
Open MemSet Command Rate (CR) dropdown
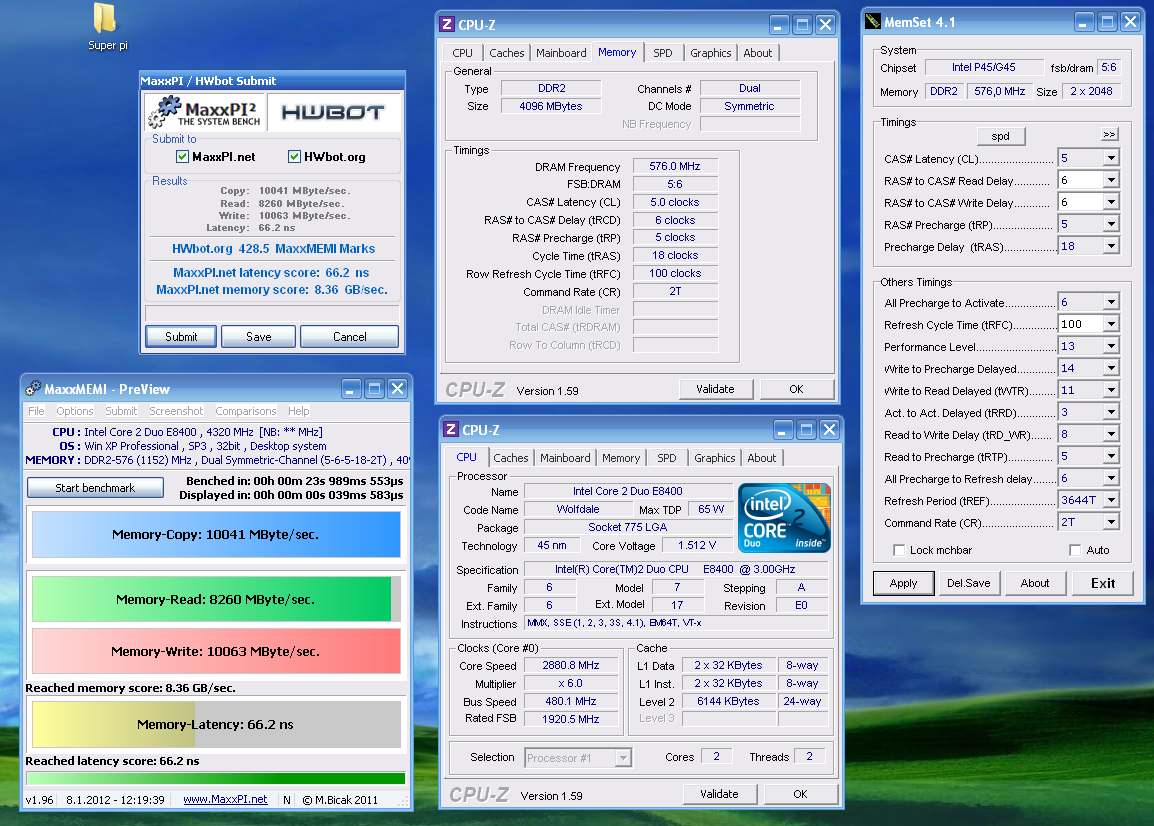pos(1111,523)
